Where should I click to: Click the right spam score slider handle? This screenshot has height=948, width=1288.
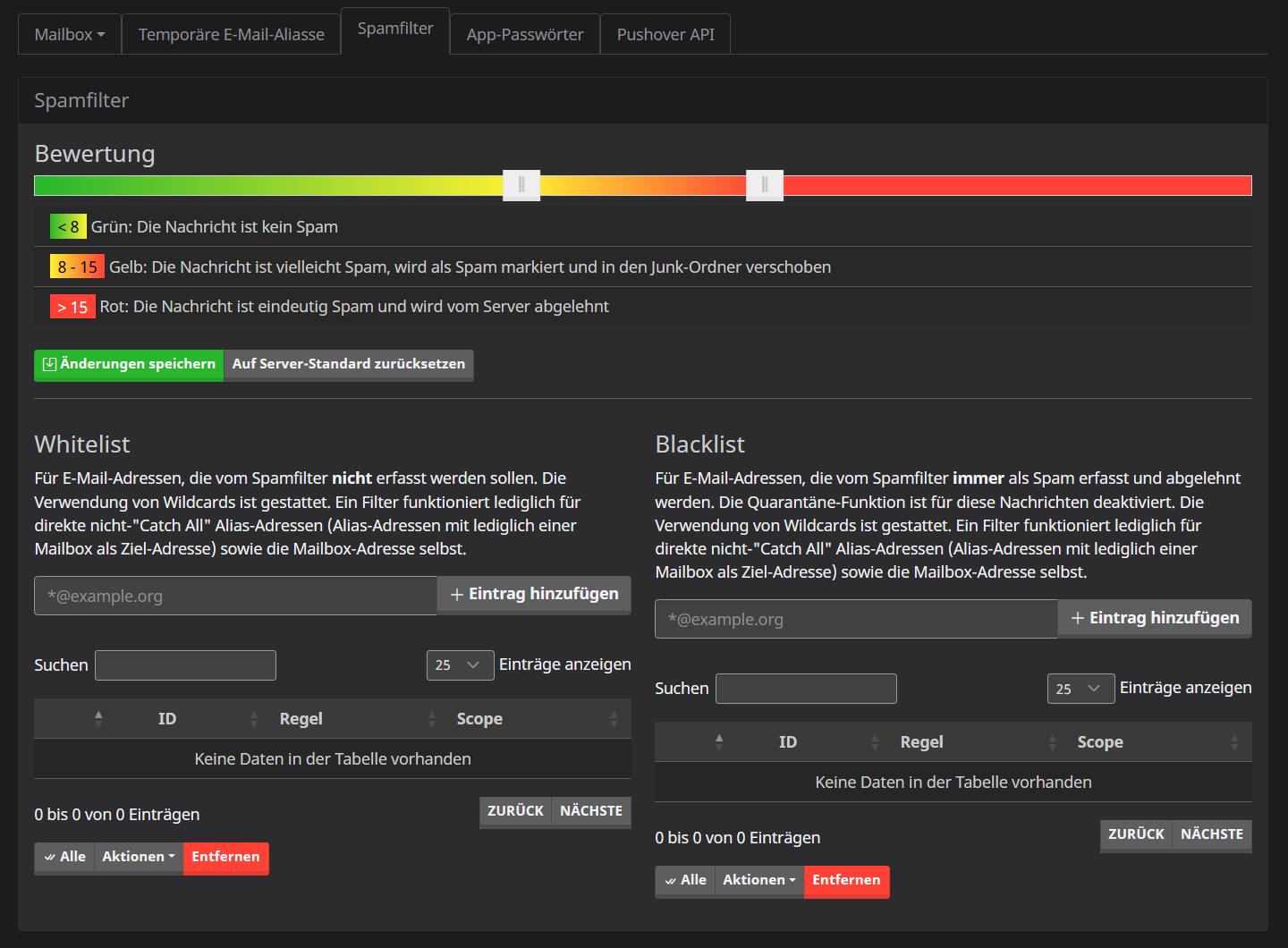coord(765,185)
